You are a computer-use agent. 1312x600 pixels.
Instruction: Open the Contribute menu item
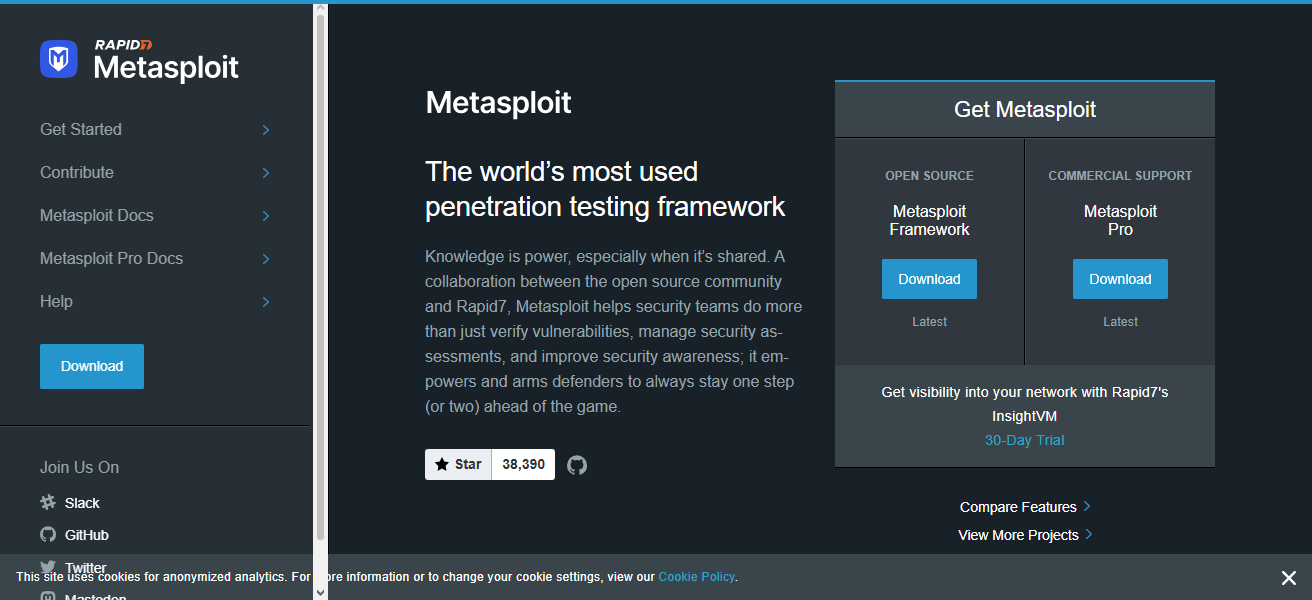(77, 172)
